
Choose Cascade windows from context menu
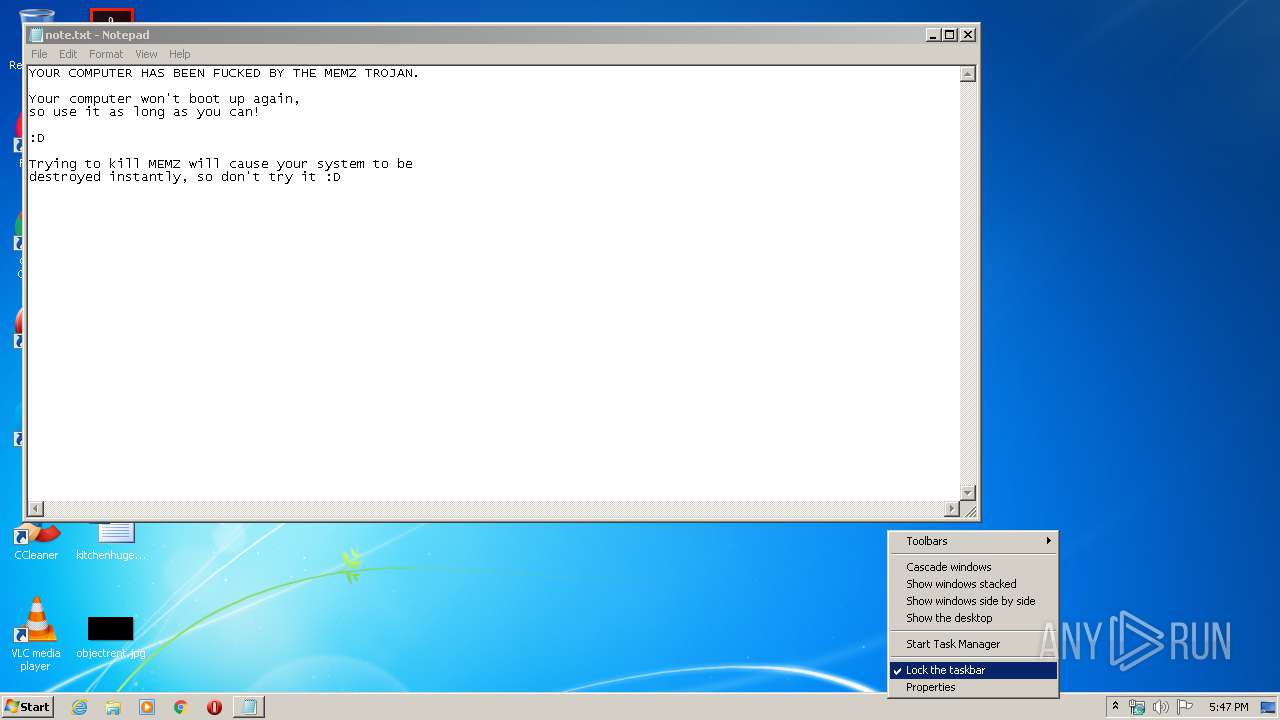point(973,567)
